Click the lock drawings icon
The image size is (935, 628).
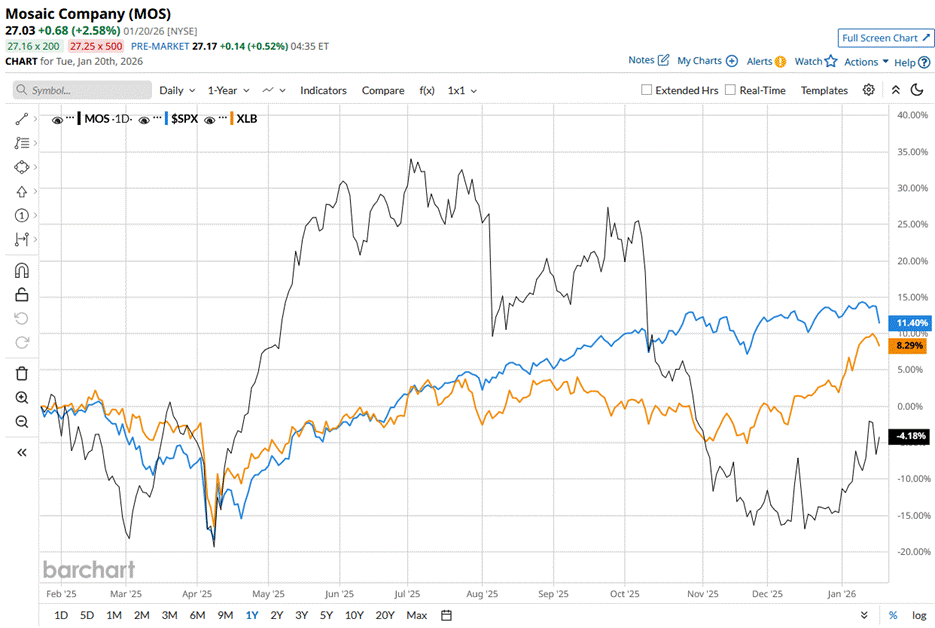coord(22,294)
